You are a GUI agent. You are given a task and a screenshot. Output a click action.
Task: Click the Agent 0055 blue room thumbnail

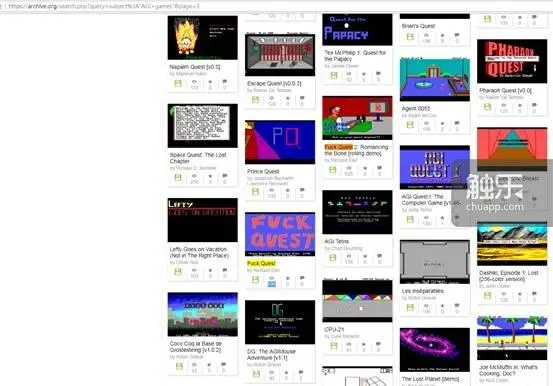pos(435,79)
